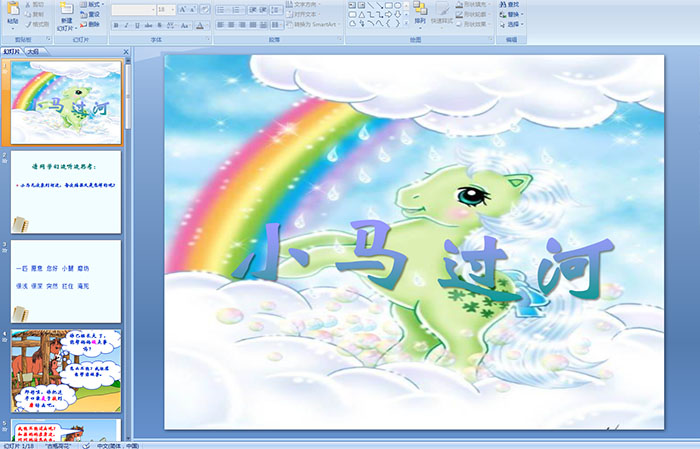Image resolution: width=700 pixels, height=449 pixels.
Task: Click the spell check status bar icon
Action: pyautogui.click(x=86, y=445)
